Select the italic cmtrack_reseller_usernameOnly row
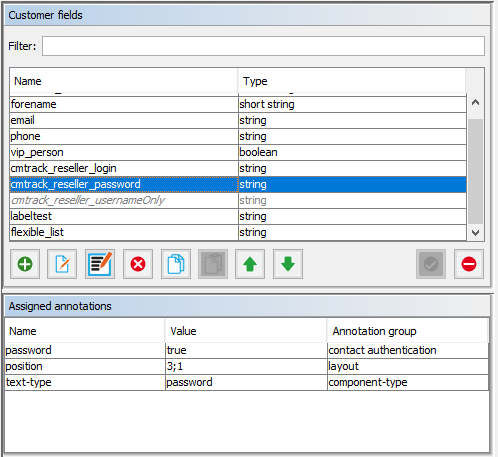Screen dimensions: 498x457 [x=238, y=200]
